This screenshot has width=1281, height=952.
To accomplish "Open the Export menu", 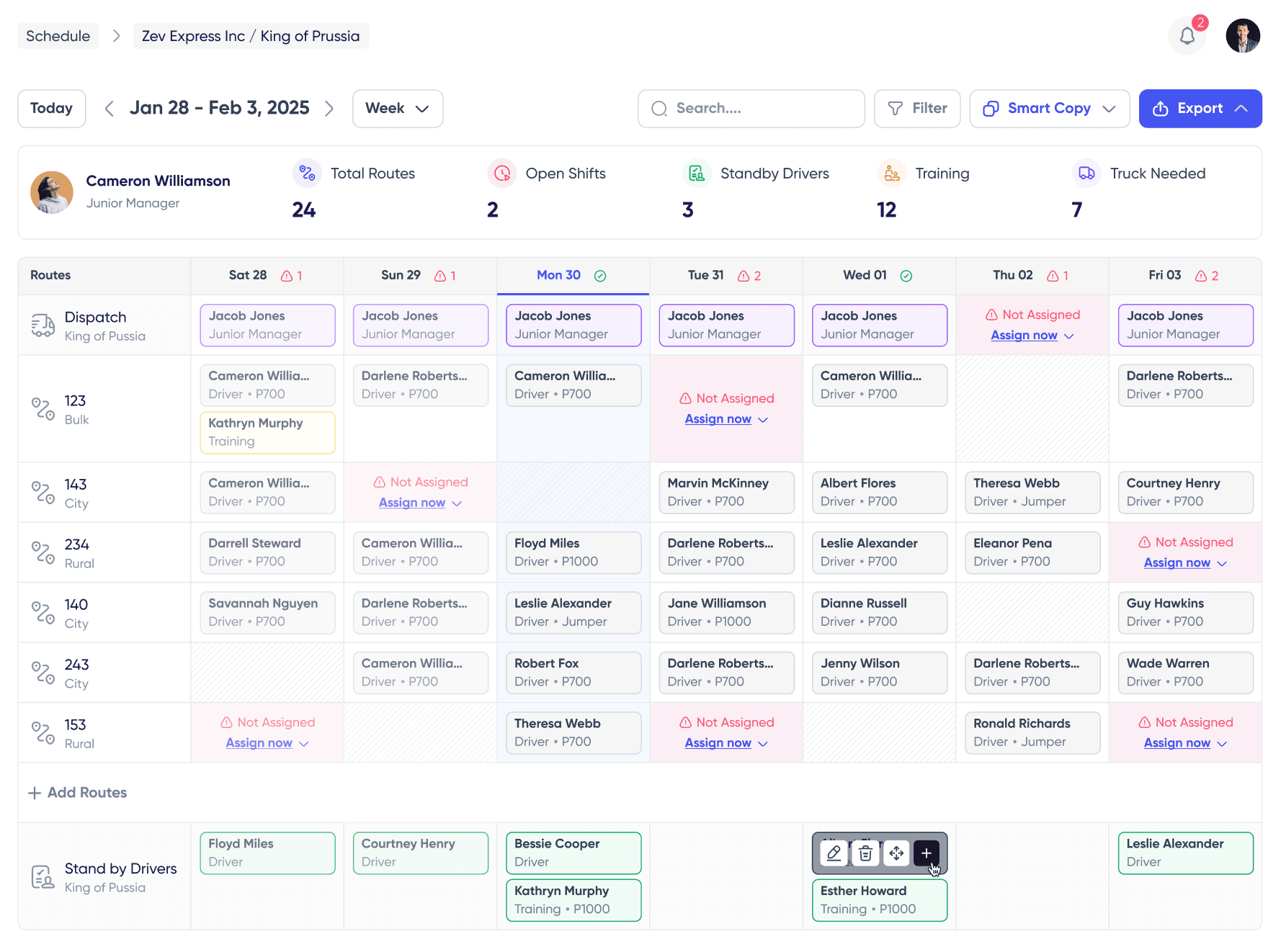I will pos(1200,109).
